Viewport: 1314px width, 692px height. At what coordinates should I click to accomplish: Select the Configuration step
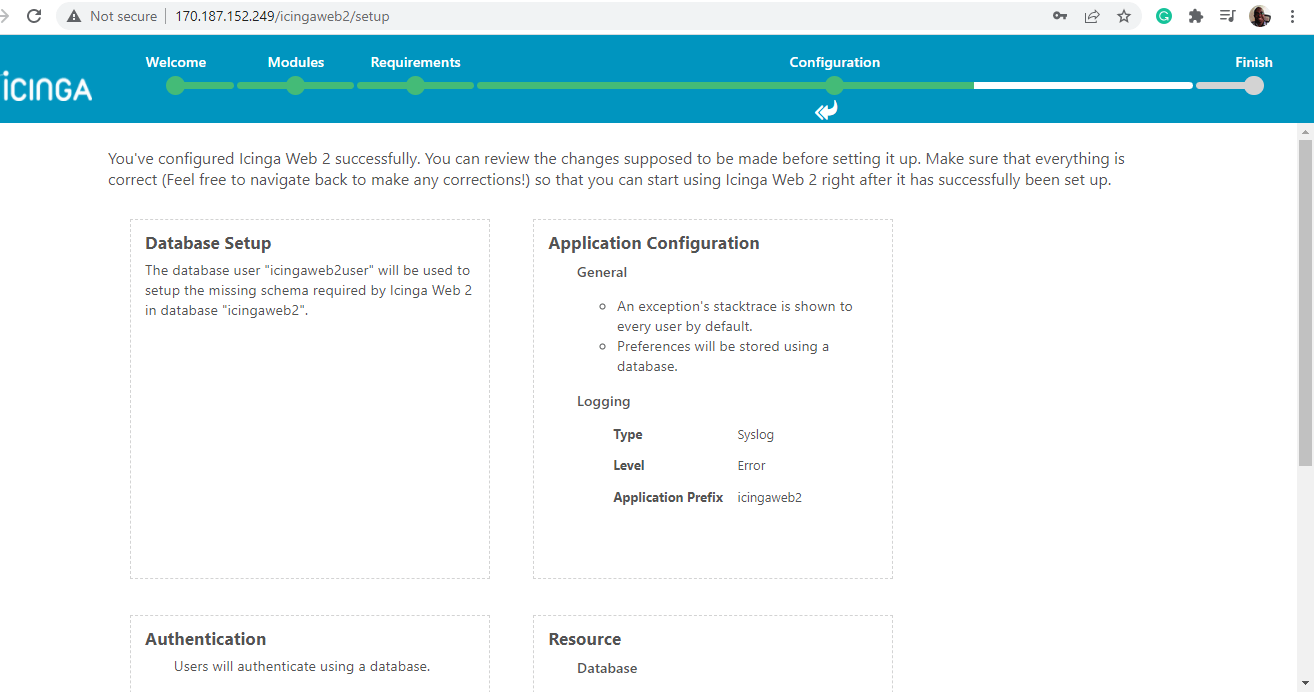tap(834, 62)
